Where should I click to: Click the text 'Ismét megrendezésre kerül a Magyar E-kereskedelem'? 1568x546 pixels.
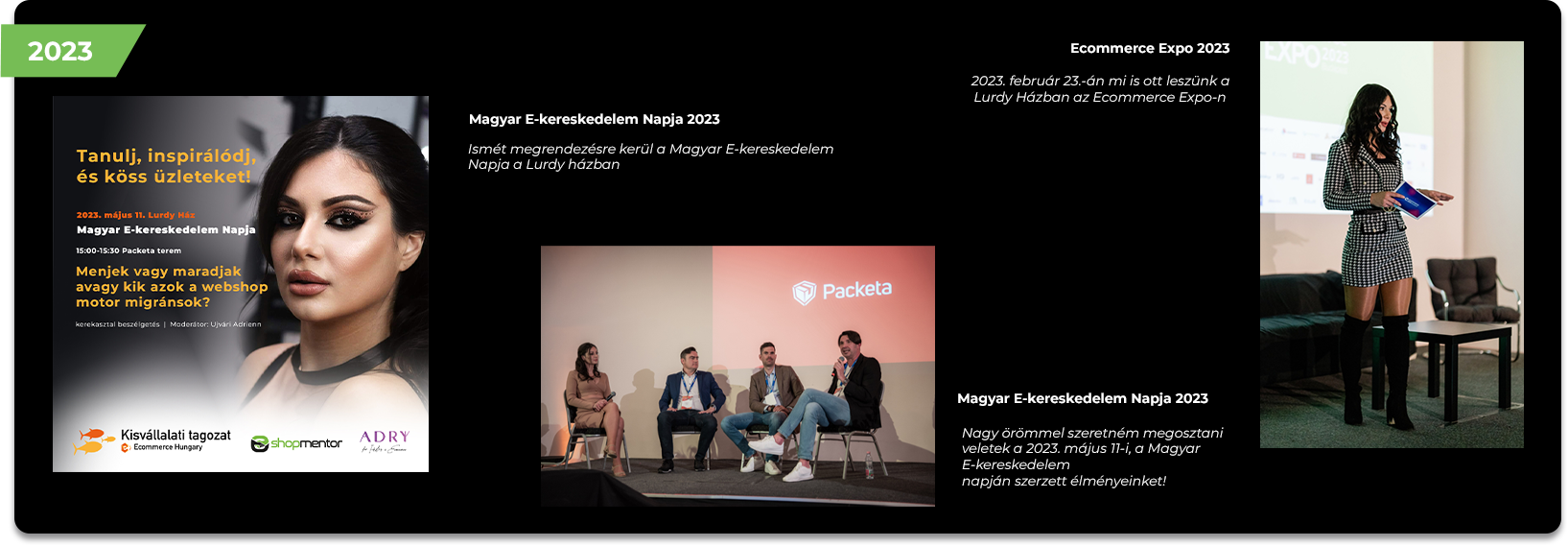(651, 149)
